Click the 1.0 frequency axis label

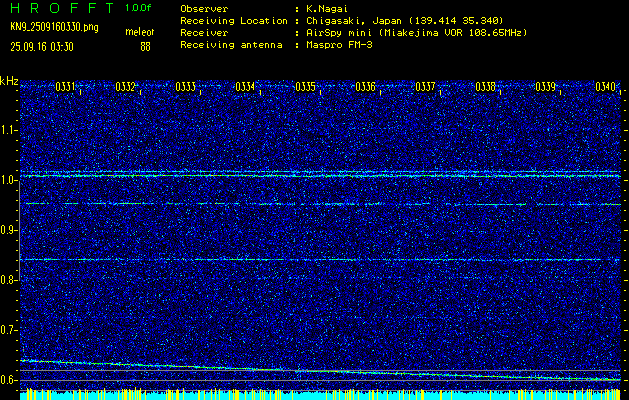coord(9,180)
